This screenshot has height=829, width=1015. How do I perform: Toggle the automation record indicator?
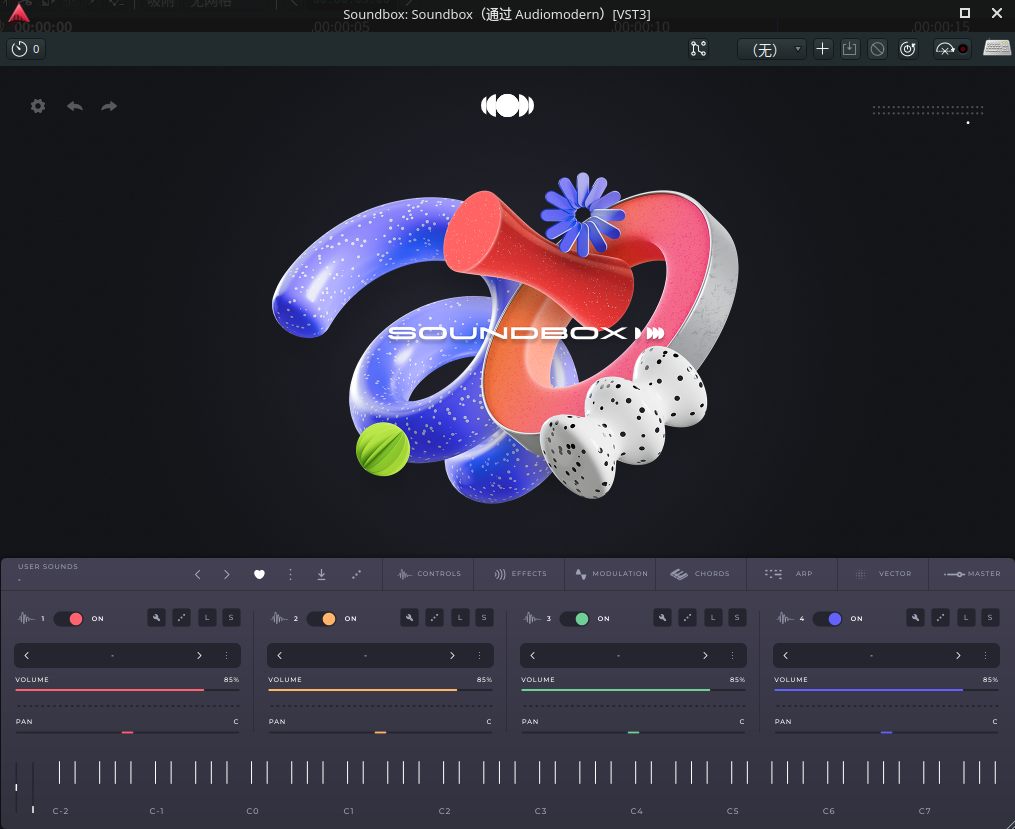pos(963,49)
